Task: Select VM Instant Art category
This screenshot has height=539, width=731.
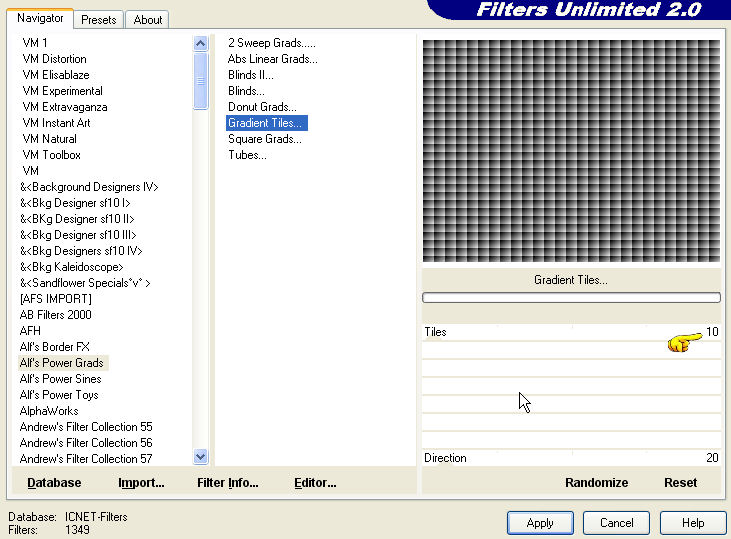Action: pyautogui.click(x=56, y=123)
